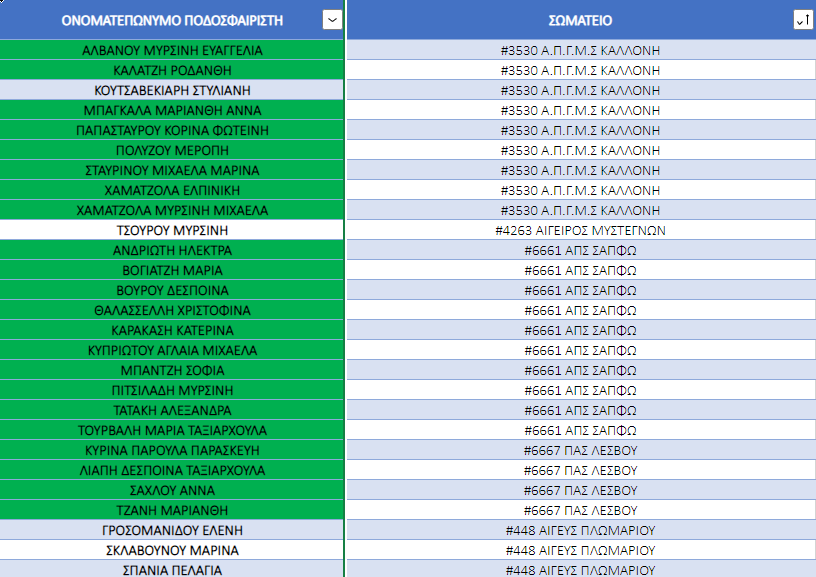Screen dimensions: 816x577
Task: Click cell ΒΟΓΙΑΤΖΗ ΜΑΡΙΑ
Action: click(172, 271)
